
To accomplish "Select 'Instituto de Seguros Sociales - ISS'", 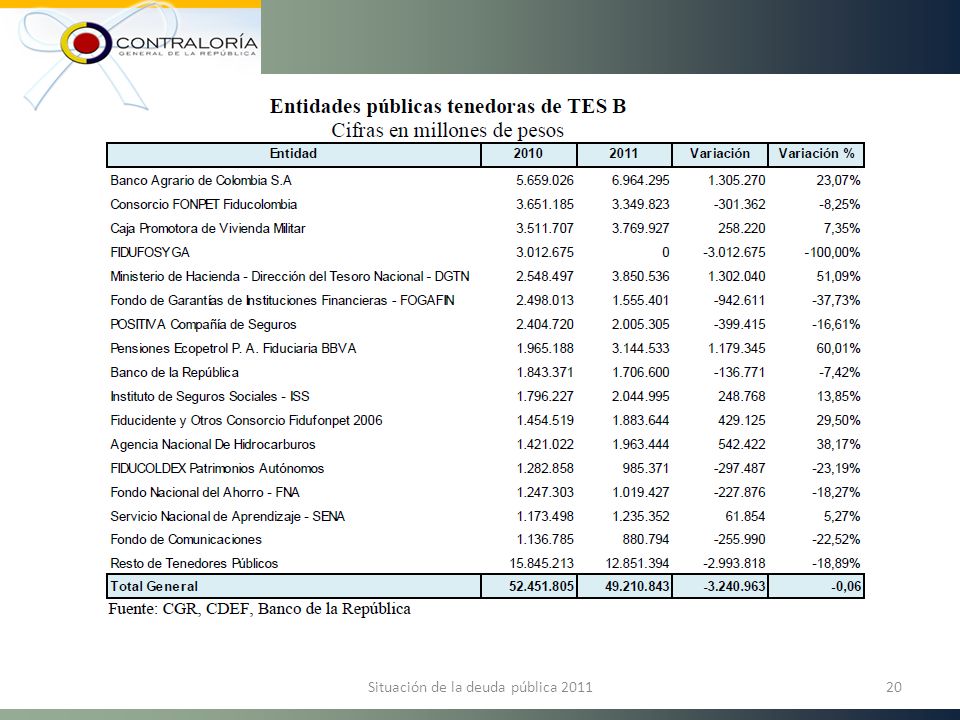I will tap(210, 396).
